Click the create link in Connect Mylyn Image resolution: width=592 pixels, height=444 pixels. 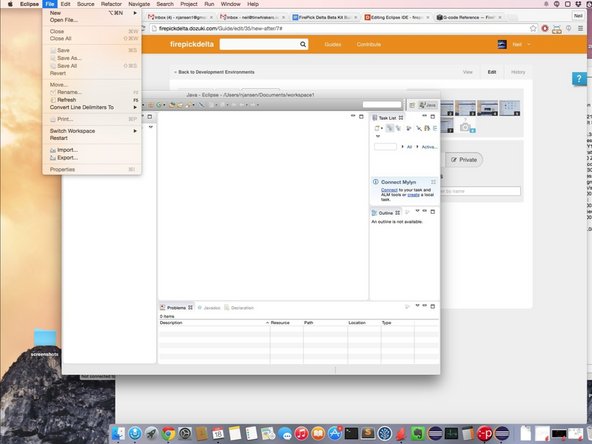point(413,195)
